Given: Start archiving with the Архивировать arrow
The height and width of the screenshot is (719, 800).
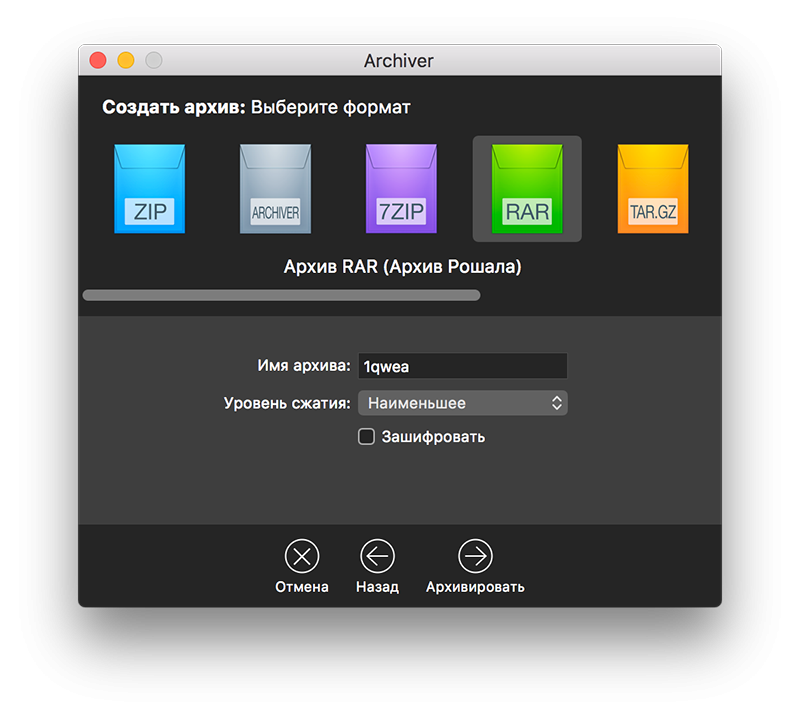Looking at the screenshot, I should coord(476,556).
